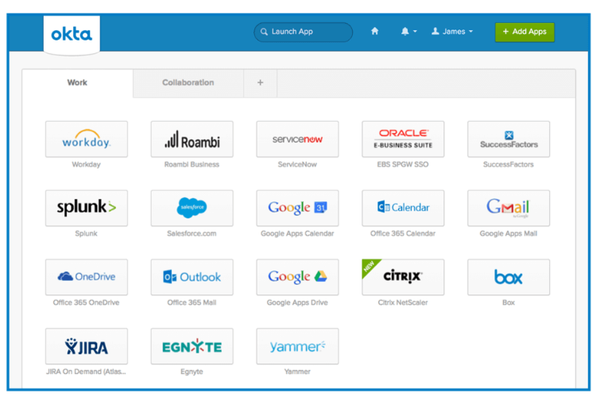The image size is (600, 401).
Task: Focus the Launch App search field
Action: tap(303, 32)
